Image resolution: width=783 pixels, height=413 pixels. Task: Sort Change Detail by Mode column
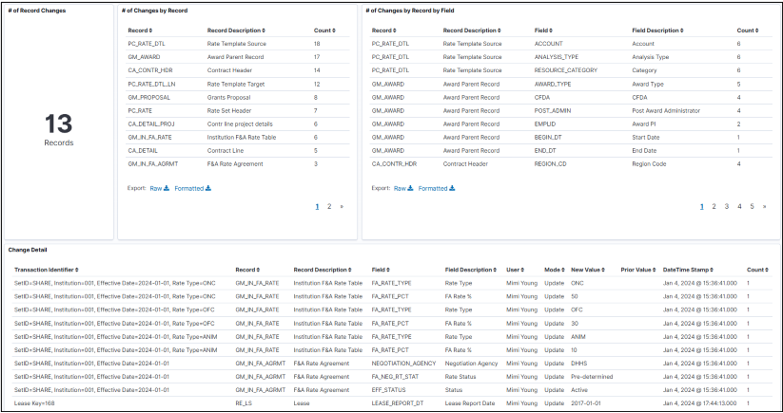554,270
